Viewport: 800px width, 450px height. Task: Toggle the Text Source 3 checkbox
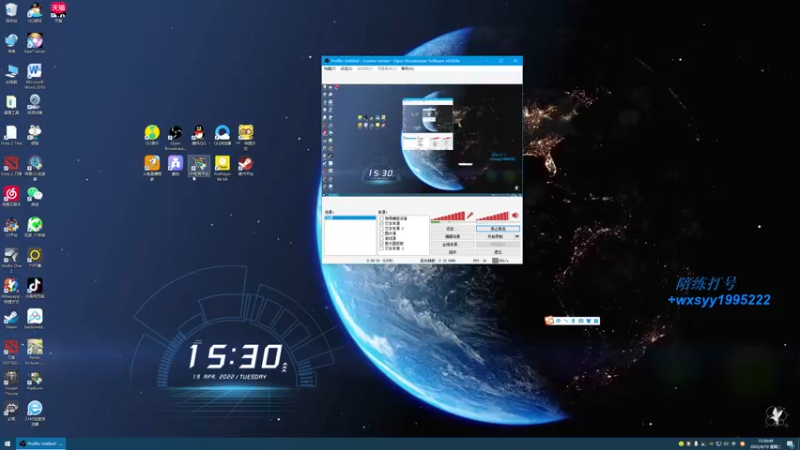pyautogui.click(x=381, y=248)
